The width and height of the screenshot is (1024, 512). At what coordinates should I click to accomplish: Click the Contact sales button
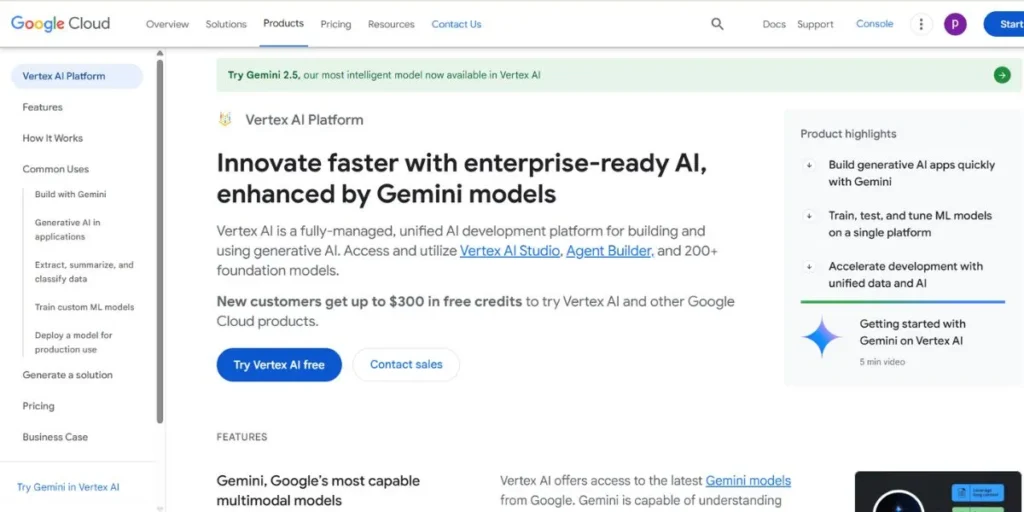coord(406,364)
